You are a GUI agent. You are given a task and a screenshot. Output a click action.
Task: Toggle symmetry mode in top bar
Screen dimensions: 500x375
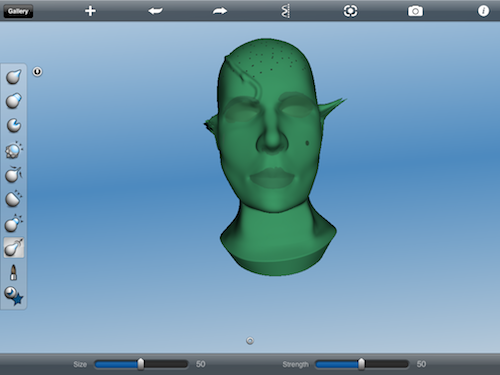[286, 11]
